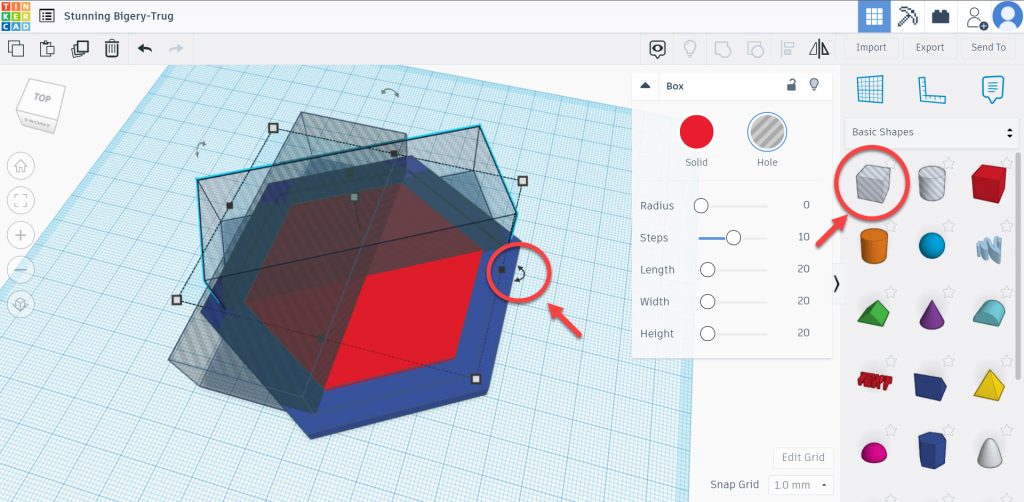Screen dimensions: 1024x502
Task: Select the red Solid color swatch
Action: pyautogui.click(x=697, y=132)
